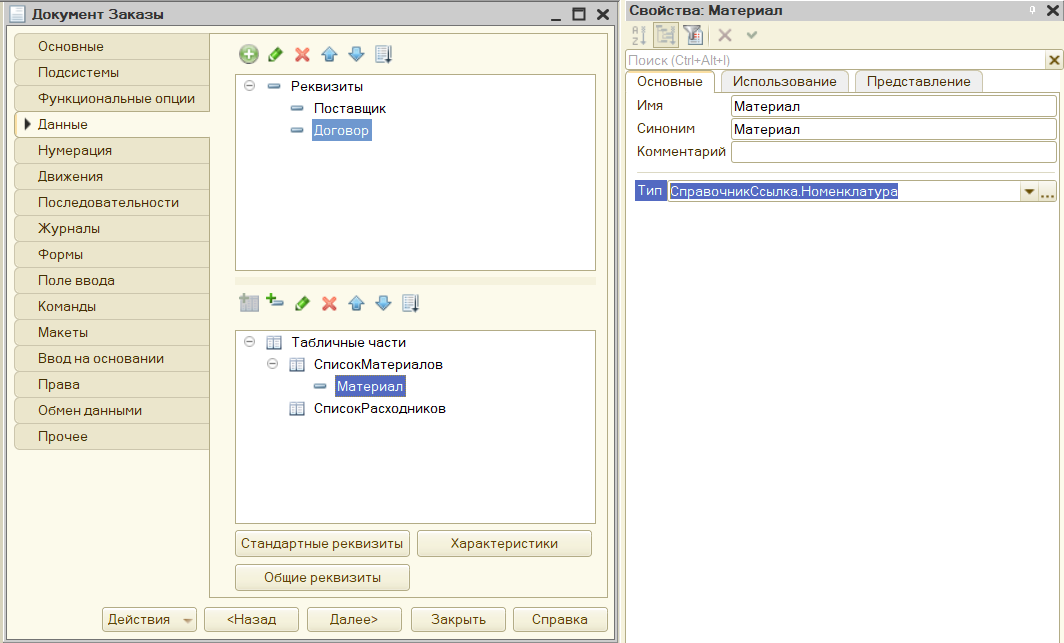Click list icon above Табличные части
1064x643 pixels.
[411, 303]
